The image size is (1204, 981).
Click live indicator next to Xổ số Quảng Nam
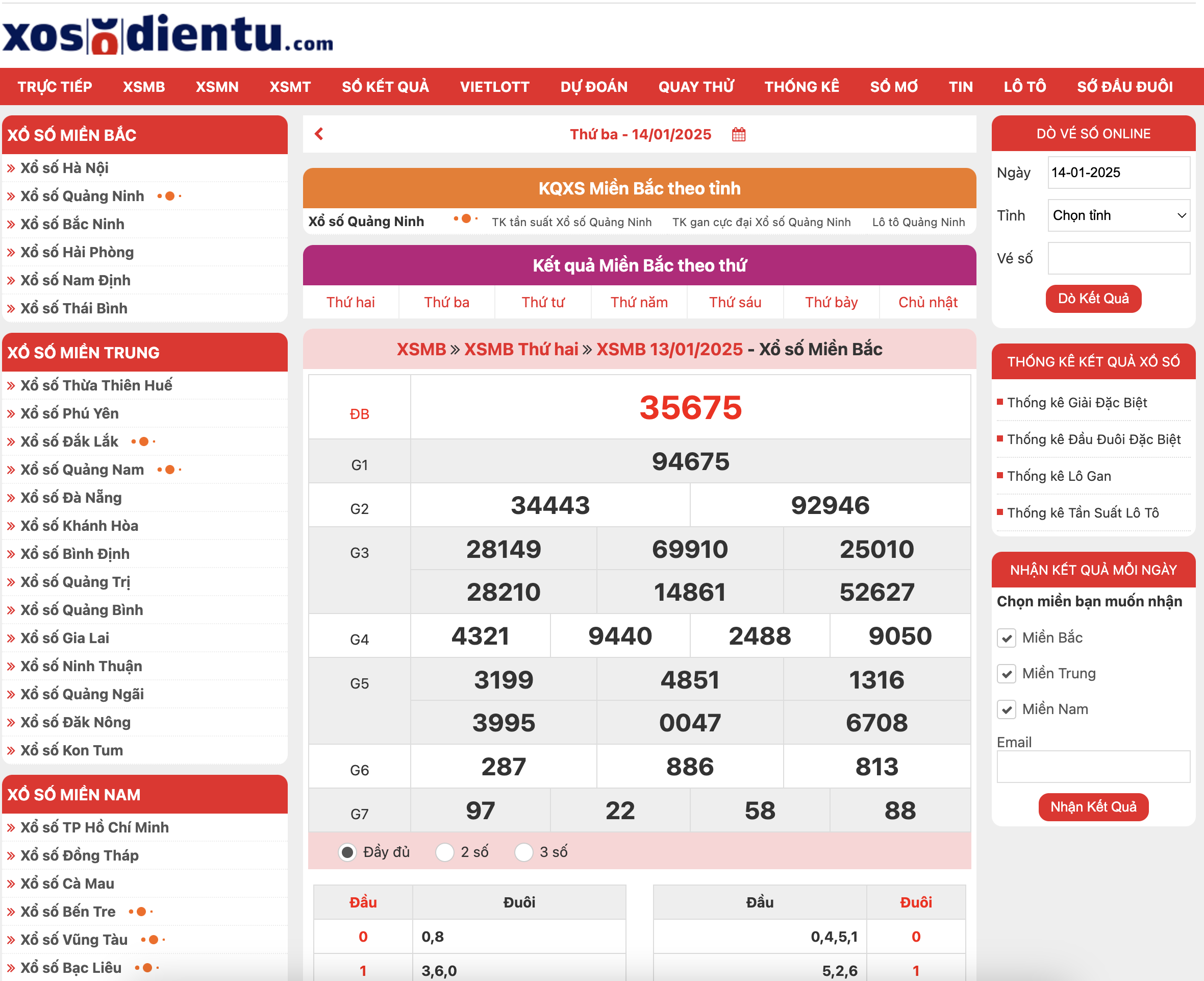pos(169,470)
